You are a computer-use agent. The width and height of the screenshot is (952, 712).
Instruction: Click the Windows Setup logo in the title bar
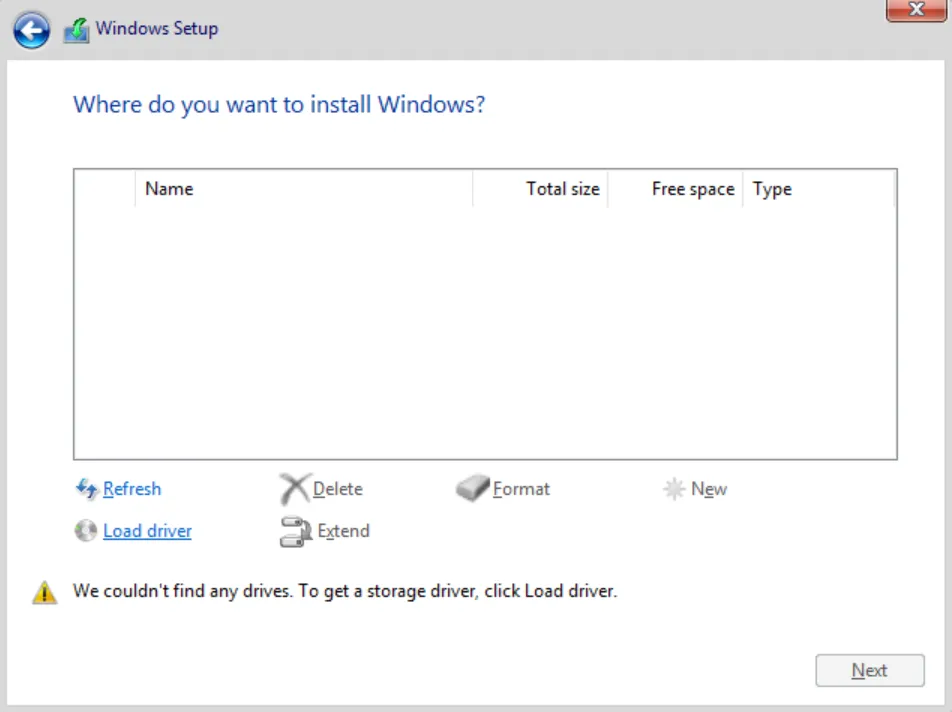pos(75,28)
